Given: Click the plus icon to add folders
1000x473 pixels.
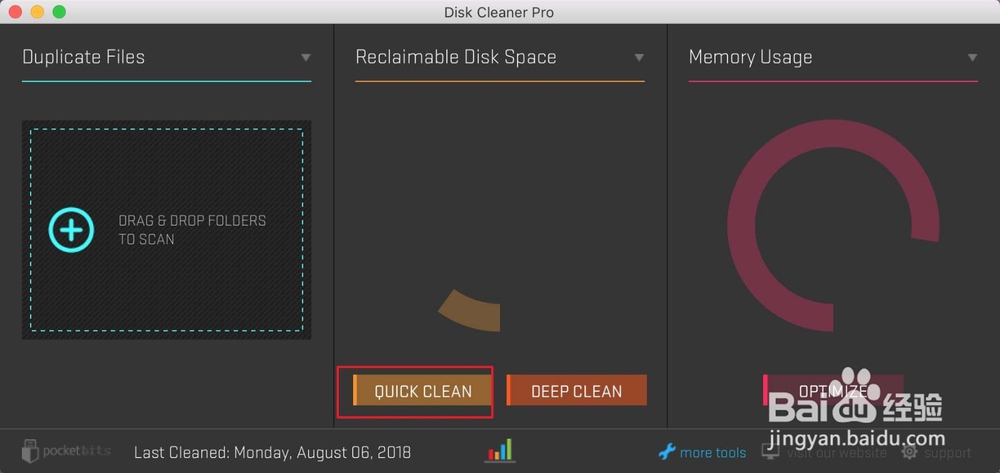Looking at the screenshot, I should (x=72, y=231).
